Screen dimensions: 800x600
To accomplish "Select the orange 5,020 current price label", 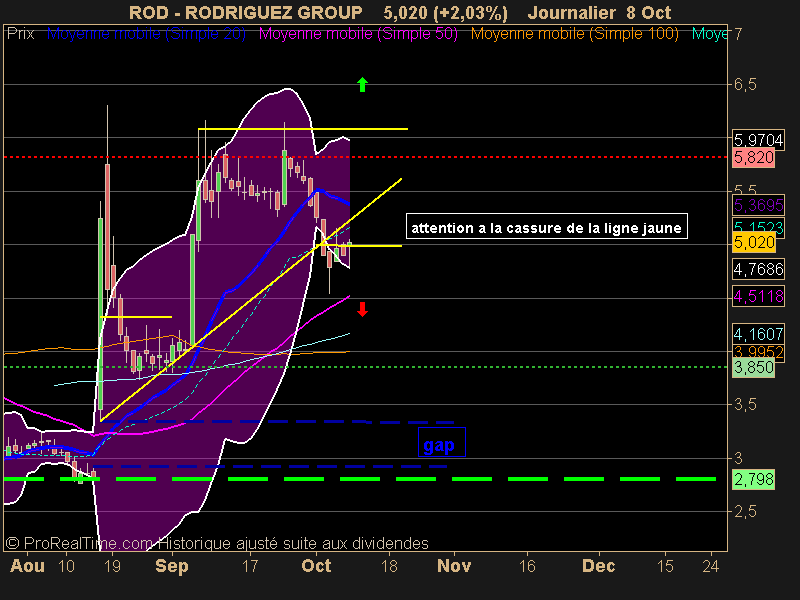I will point(754,242).
